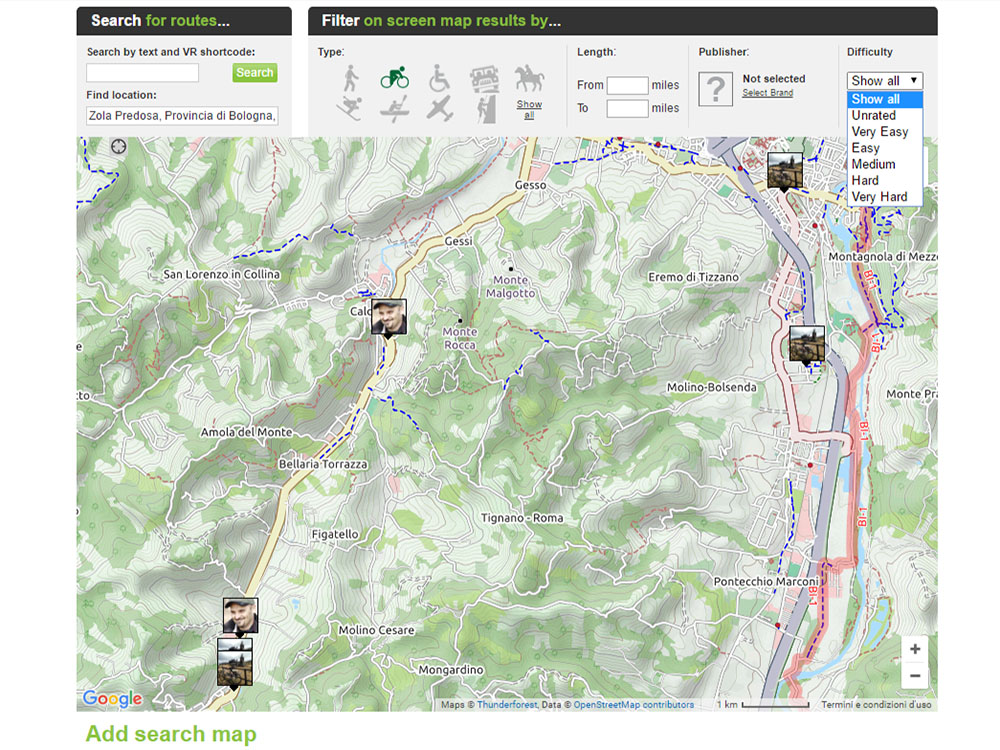Select the wheelchair accessible route icon
Viewport: 1000px width, 750px height.
coord(439,78)
